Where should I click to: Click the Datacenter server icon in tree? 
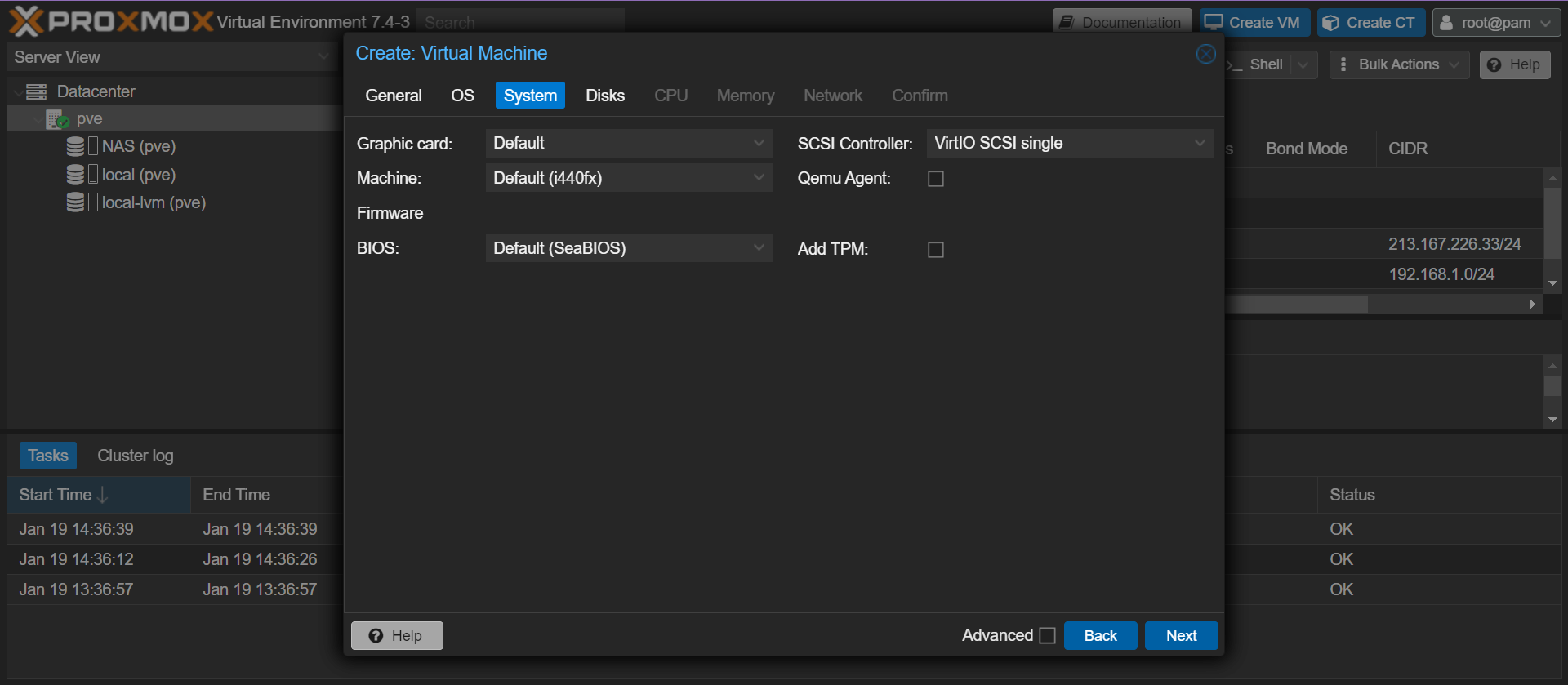[x=36, y=91]
